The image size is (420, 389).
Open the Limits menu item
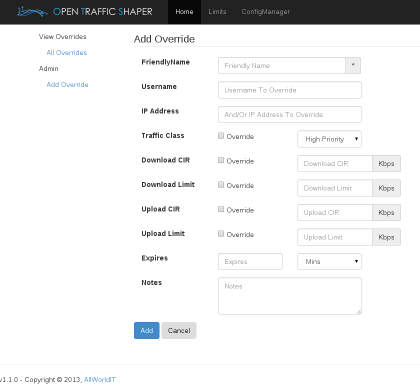pos(217,12)
